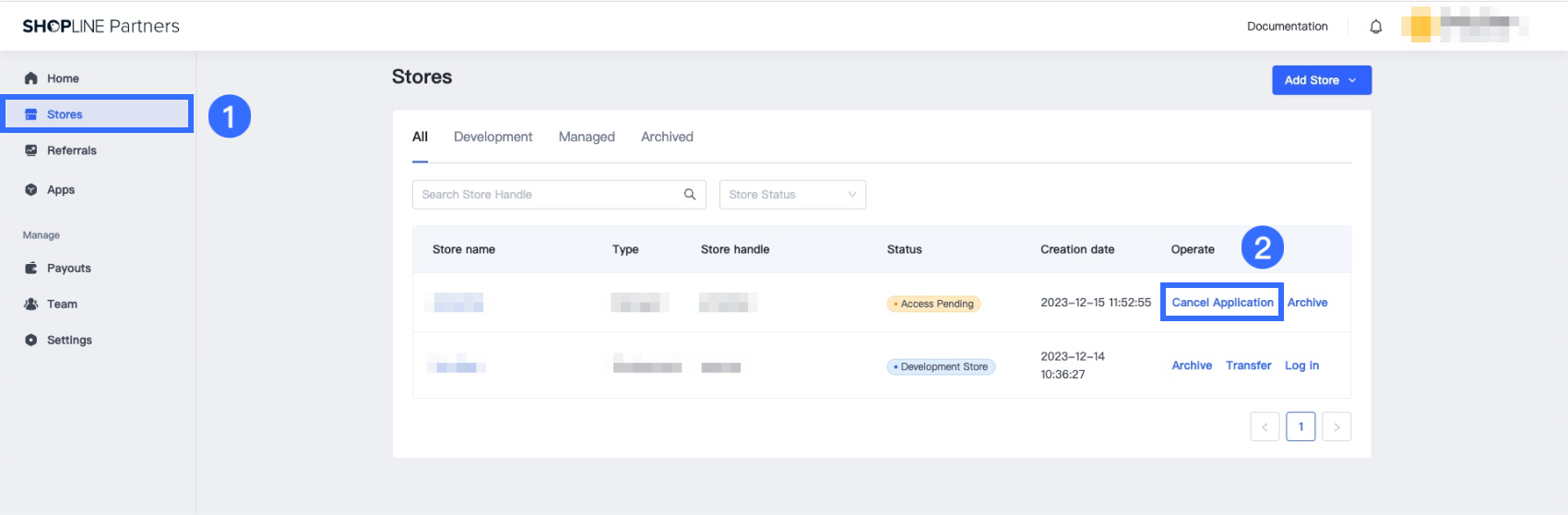
Task: Go to next page arrow
Action: (1336, 426)
